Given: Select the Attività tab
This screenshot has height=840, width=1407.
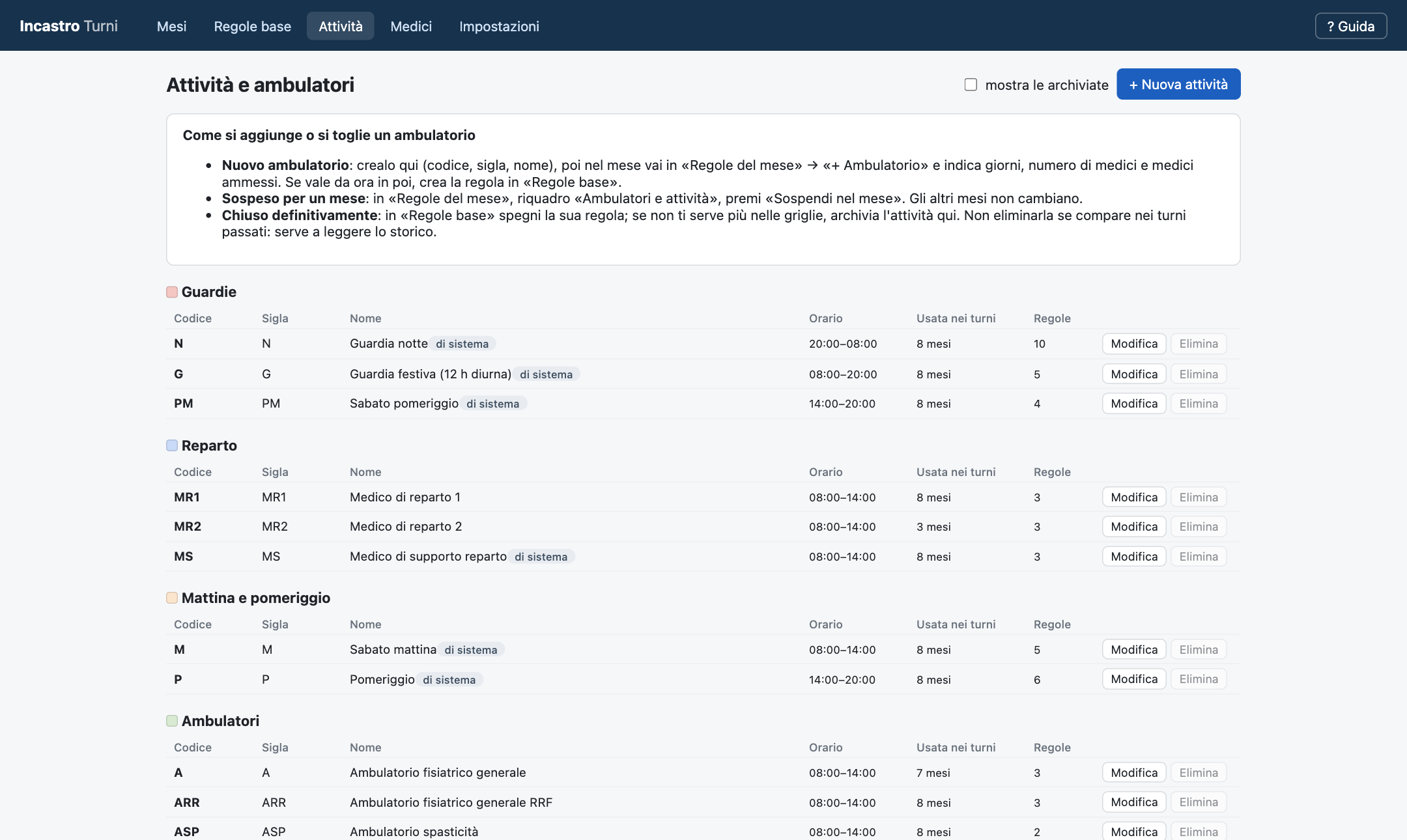Looking at the screenshot, I should point(340,26).
